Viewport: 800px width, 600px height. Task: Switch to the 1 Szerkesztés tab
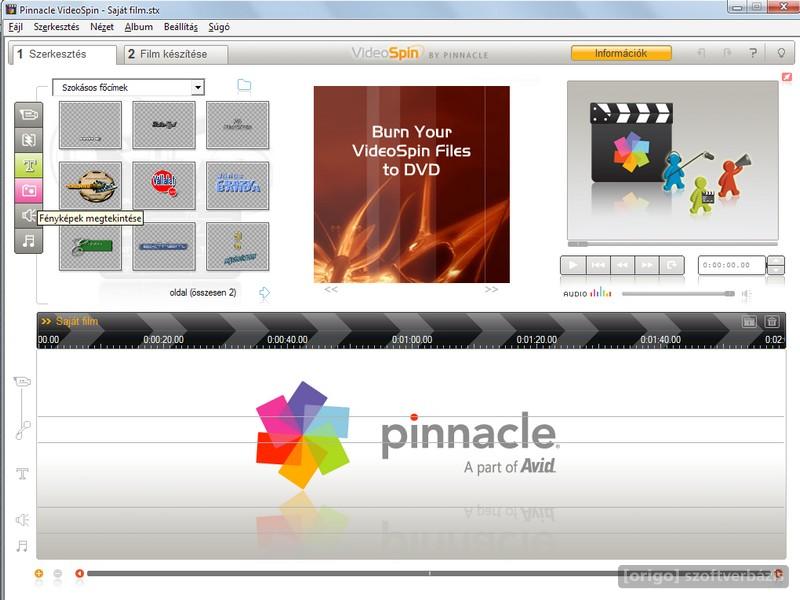(62, 54)
